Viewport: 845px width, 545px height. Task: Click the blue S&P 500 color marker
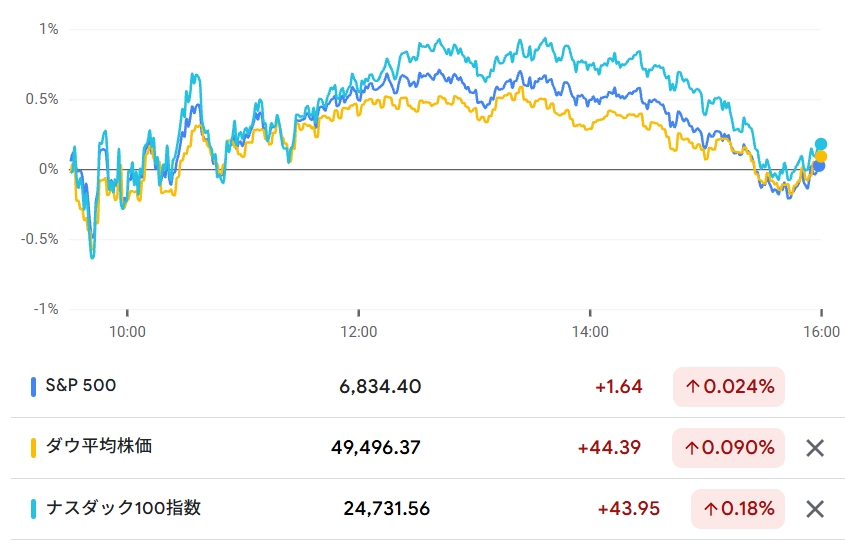click(34, 386)
